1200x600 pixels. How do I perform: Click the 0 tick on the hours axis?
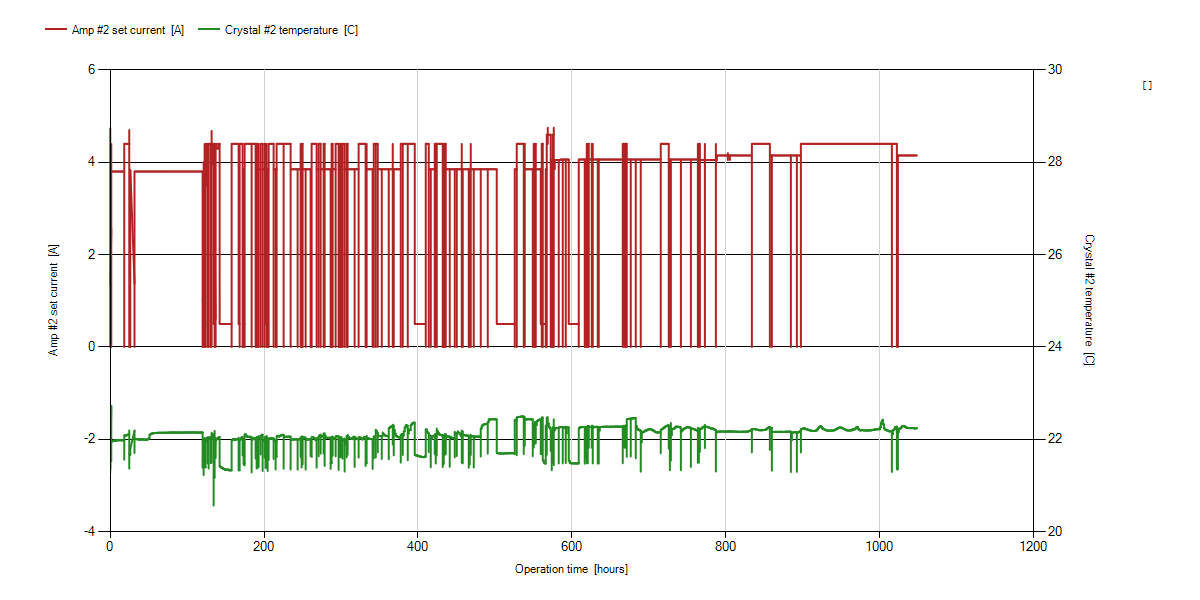point(110,547)
